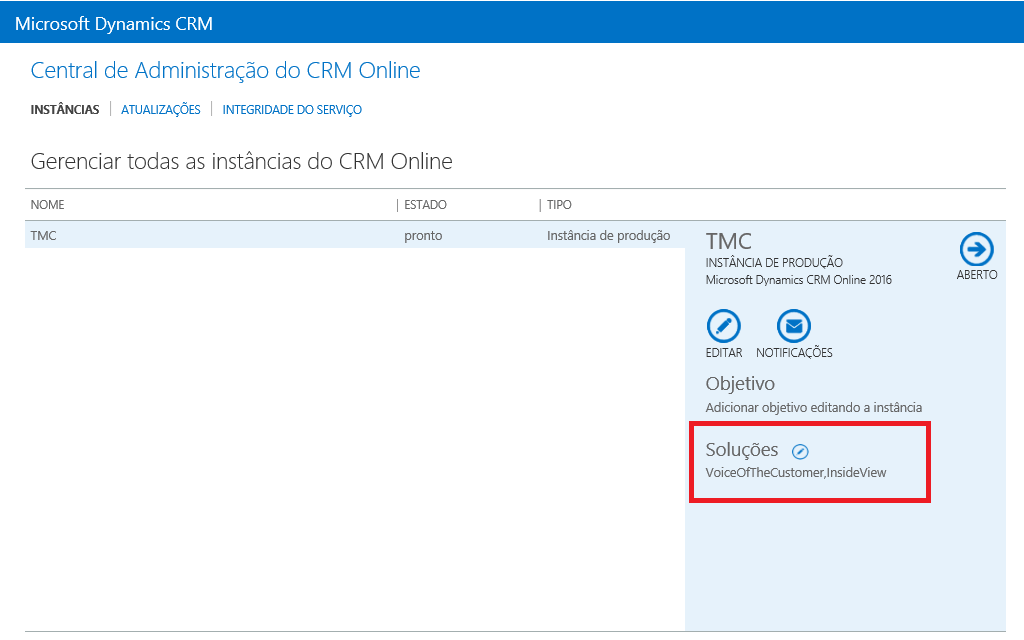Viewport: 1024px width, 640px height.
Task: Click the 'Instância de produção' type cell
Action: coord(608,236)
